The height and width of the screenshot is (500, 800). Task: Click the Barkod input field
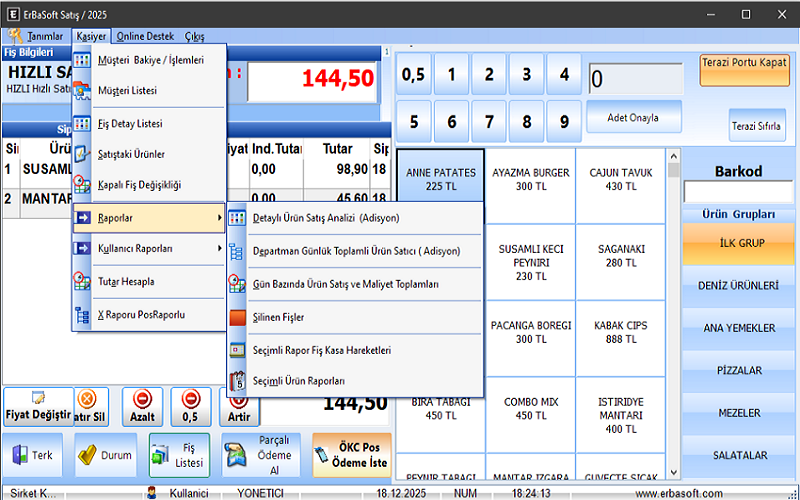point(739,192)
